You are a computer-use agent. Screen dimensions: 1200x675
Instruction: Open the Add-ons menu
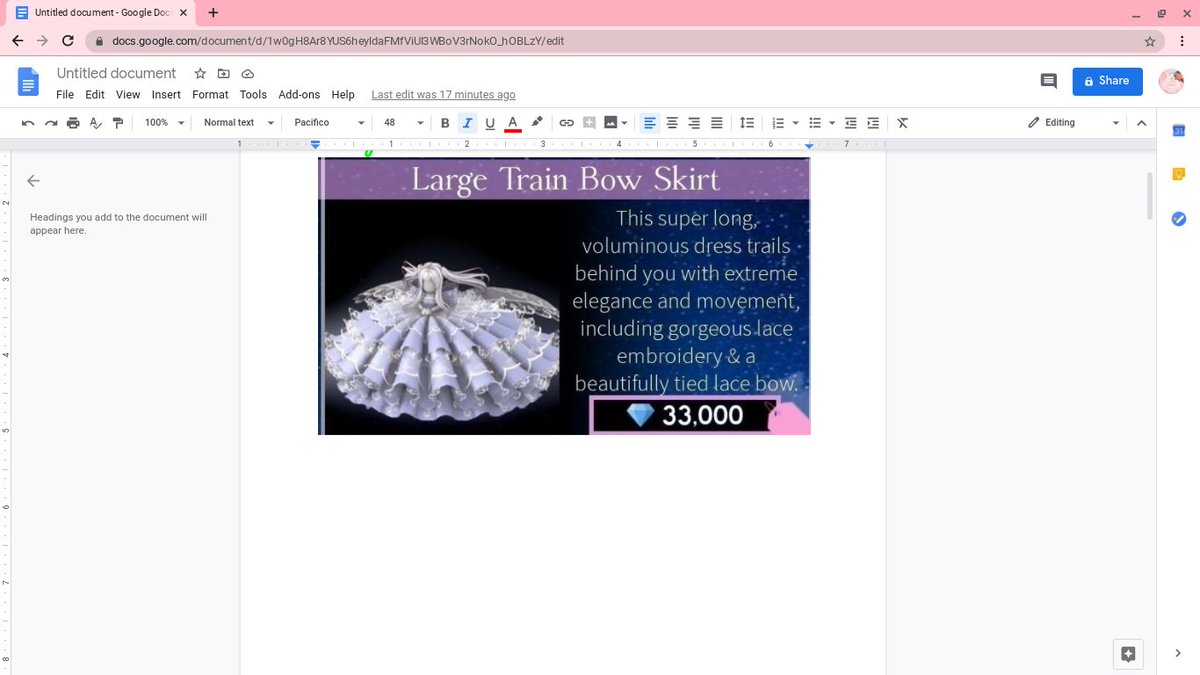[x=299, y=95]
